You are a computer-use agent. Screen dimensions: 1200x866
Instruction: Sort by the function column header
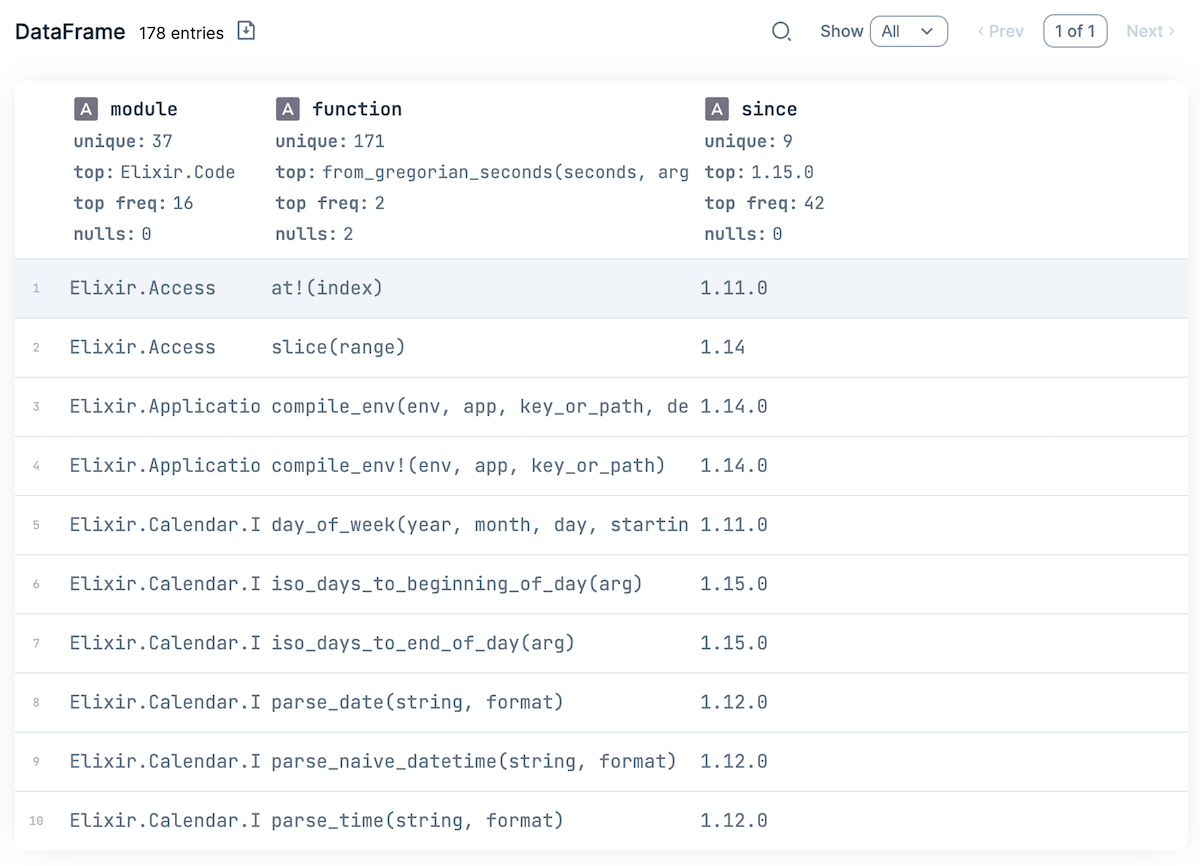click(357, 109)
